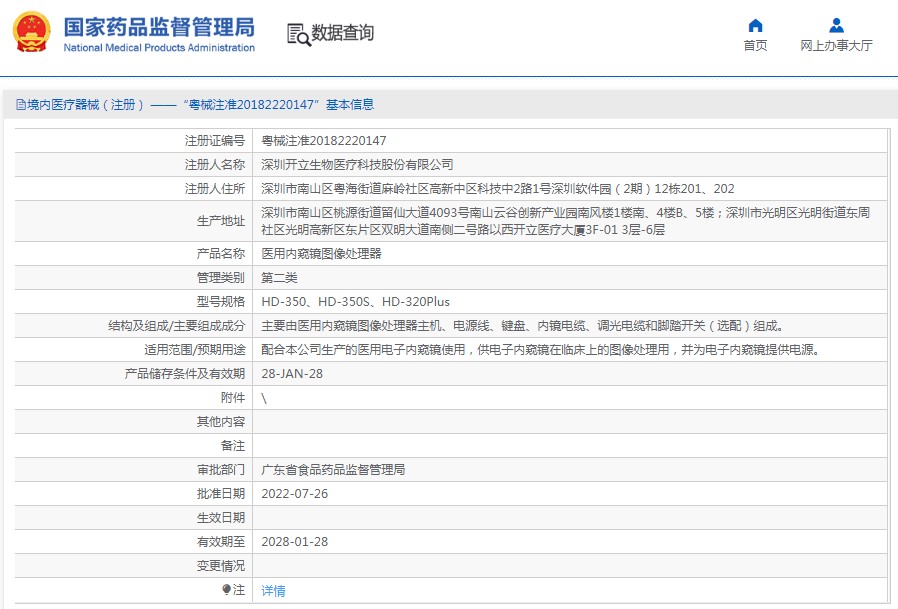Click the 注册人名称 label
The image size is (898, 609).
[x=214, y=164]
